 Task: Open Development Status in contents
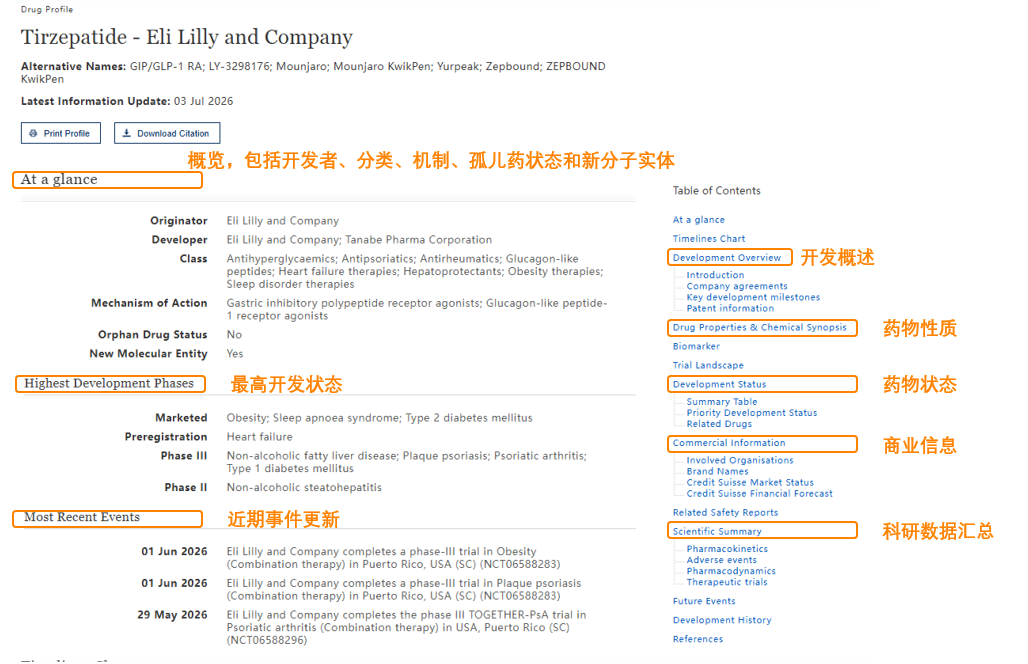719,384
